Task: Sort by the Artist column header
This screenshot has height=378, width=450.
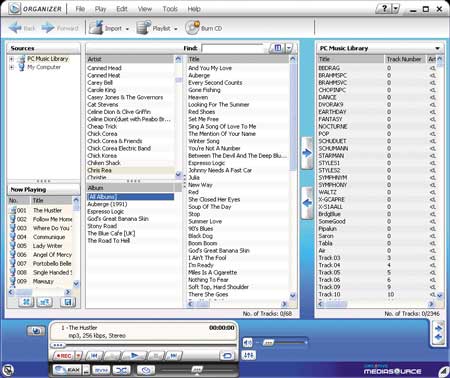Action: pyautogui.click(x=130, y=59)
